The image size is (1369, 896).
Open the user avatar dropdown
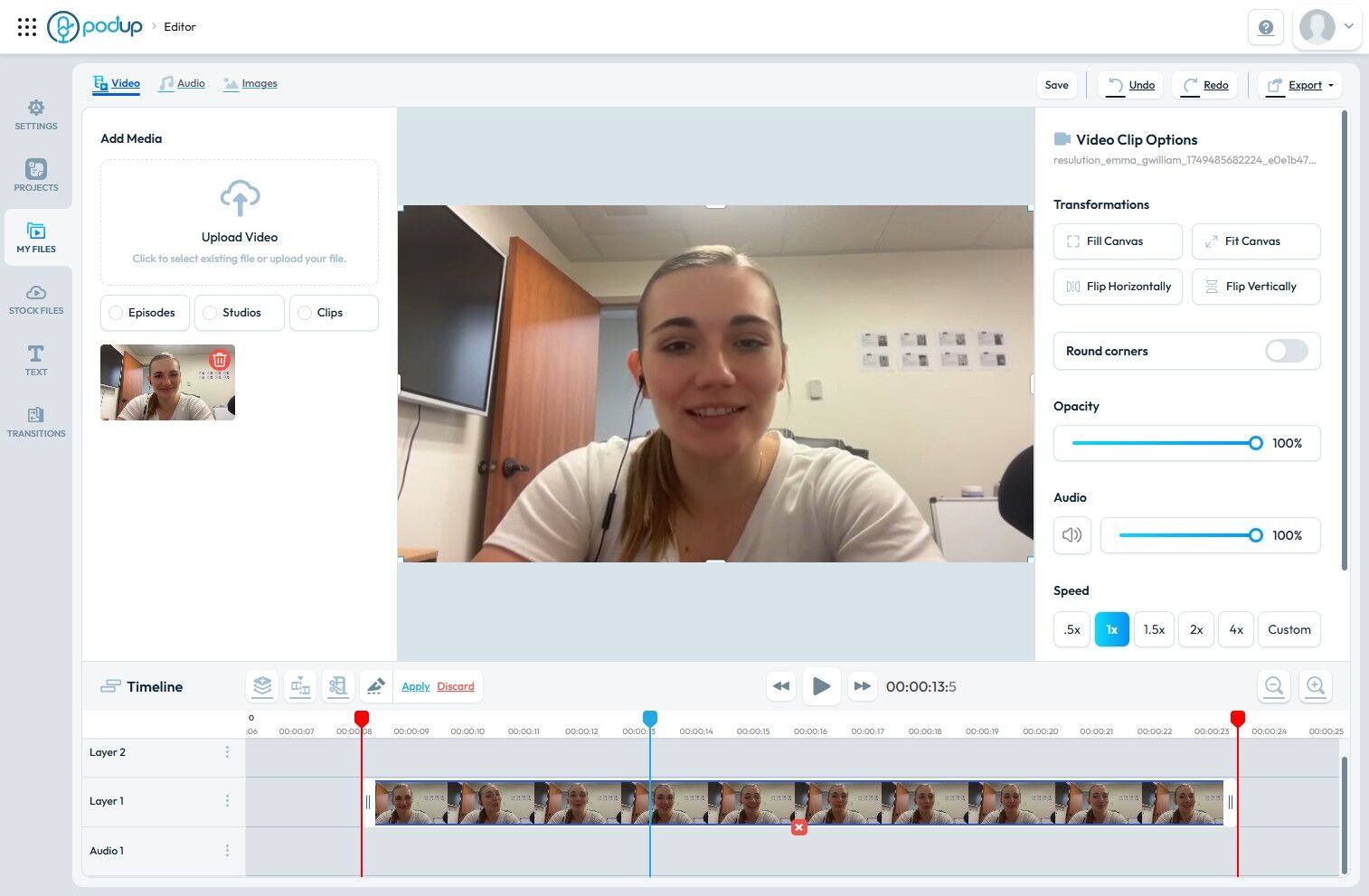coord(1327,27)
